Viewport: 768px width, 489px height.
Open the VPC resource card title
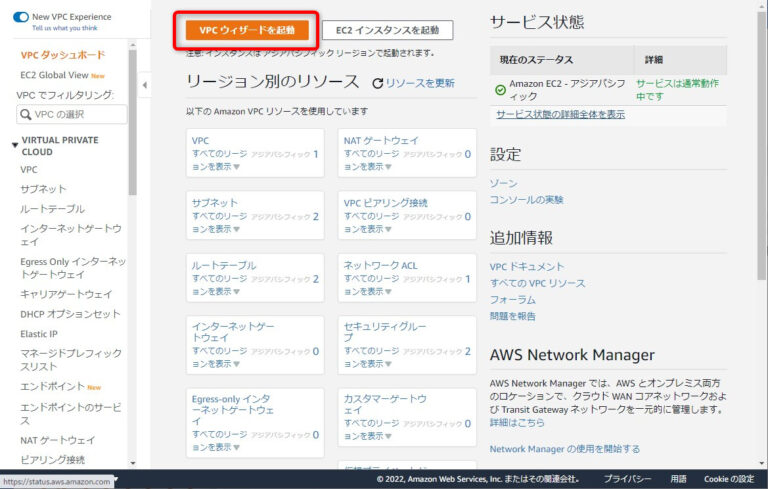200,141
